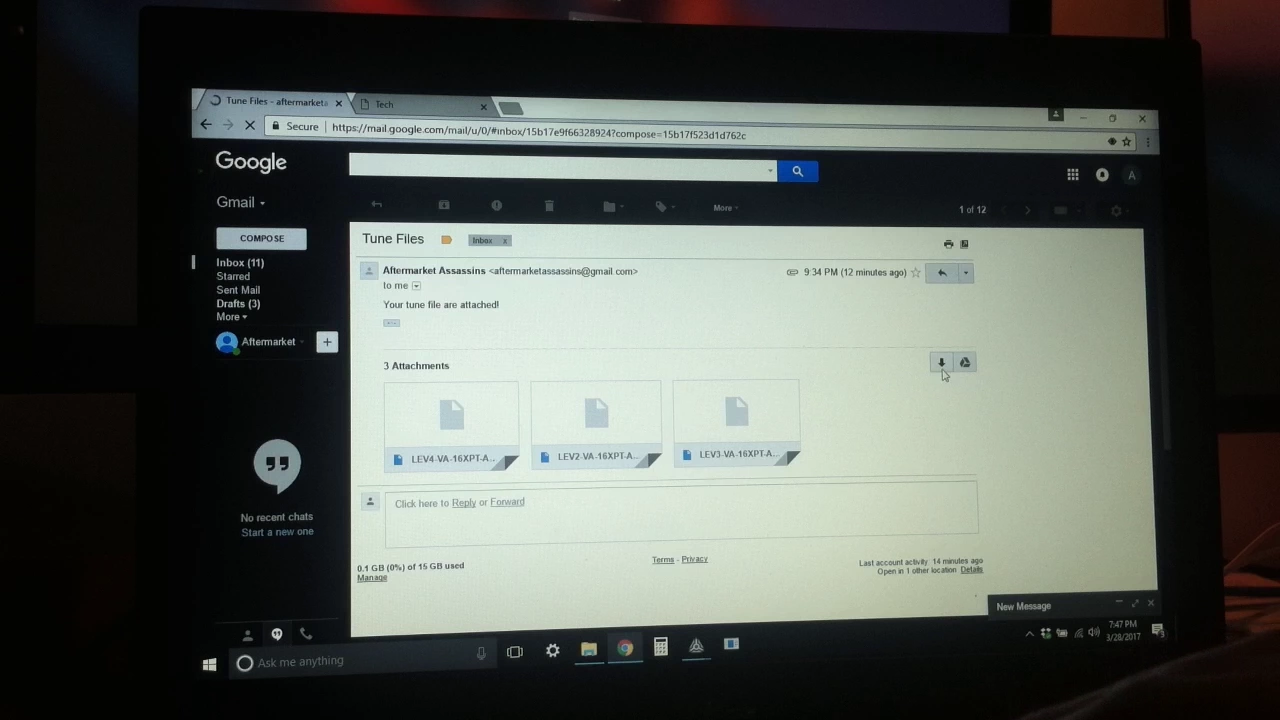The width and height of the screenshot is (1280, 720).
Task: Open the Move to folder dropdown
Action: 613,207
